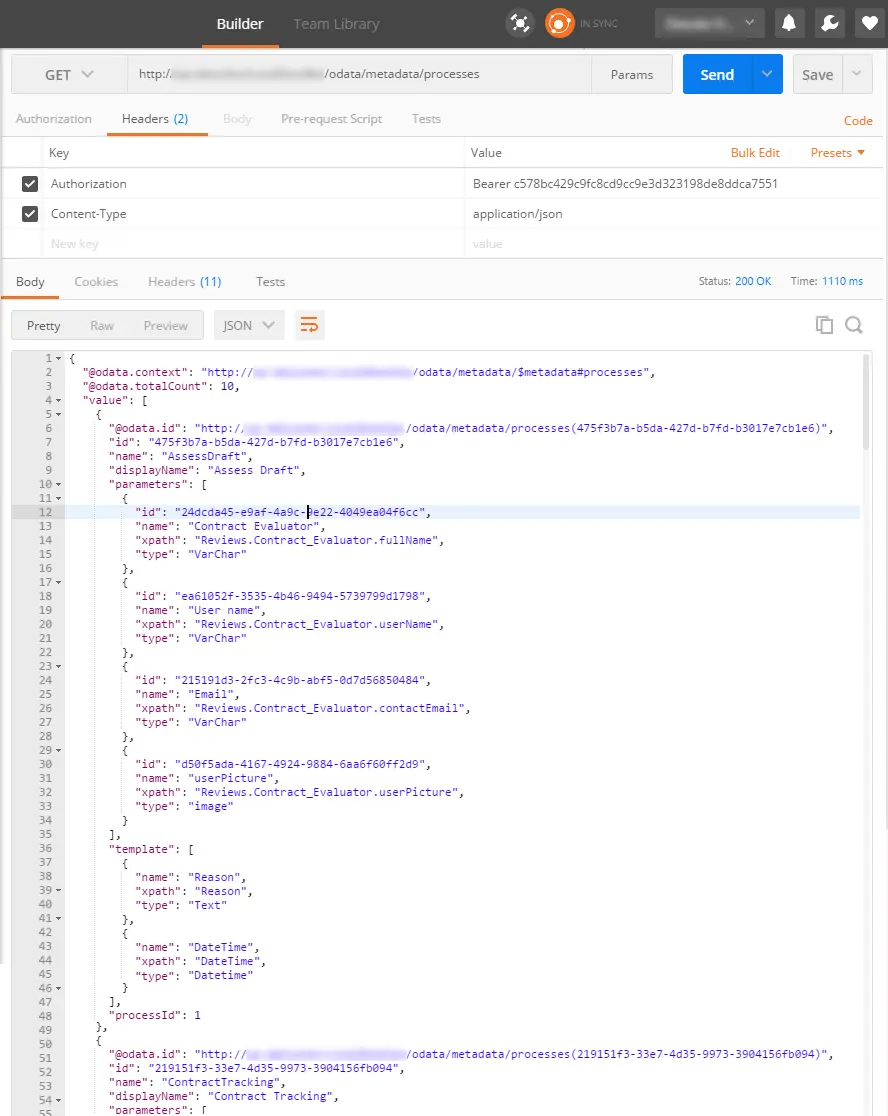Copy response body with copy icon
The width and height of the screenshot is (888, 1116).
tap(824, 325)
